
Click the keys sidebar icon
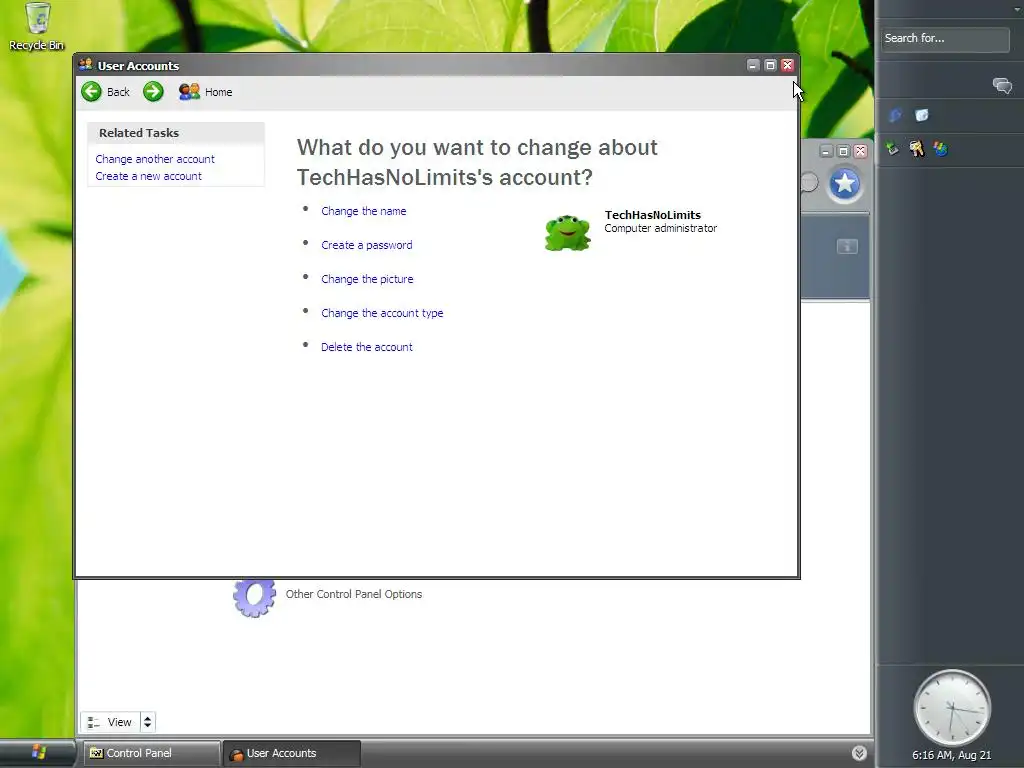[x=916, y=149]
